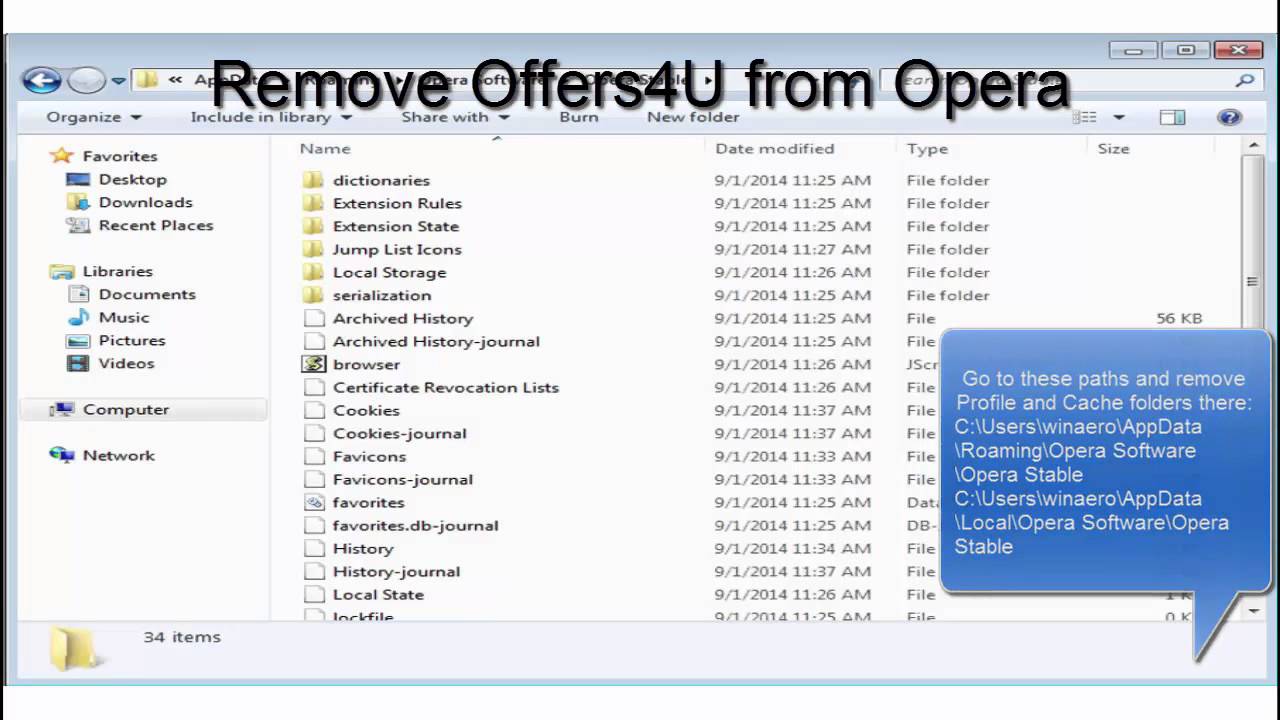Viewport: 1280px width, 720px height.
Task: Select the Jump List Icons folder icon
Action: pos(314,249)
